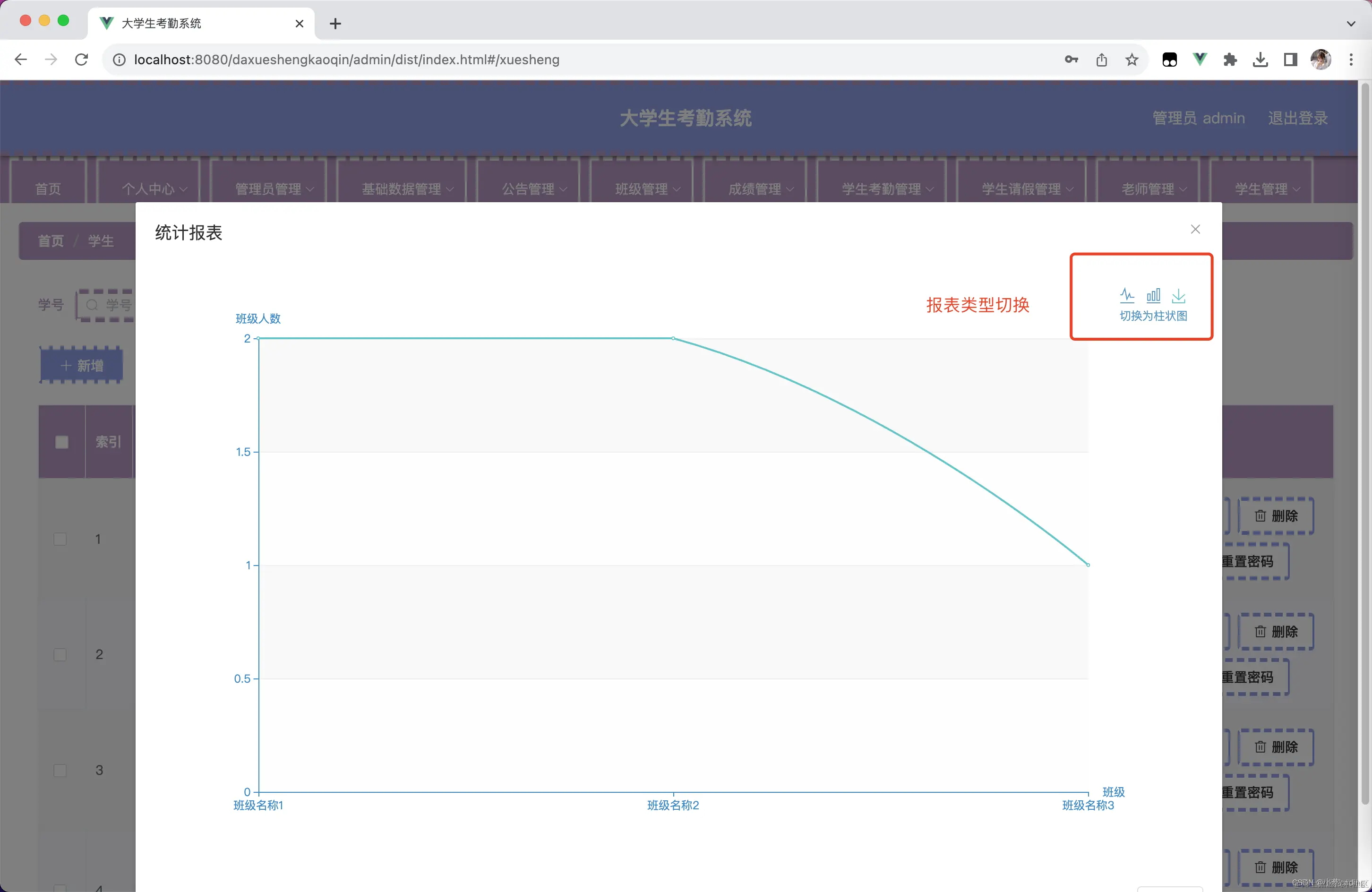Close the 统计报表 dialog
This screenshot has height=892, width=1372.
tap(1195, 230)
